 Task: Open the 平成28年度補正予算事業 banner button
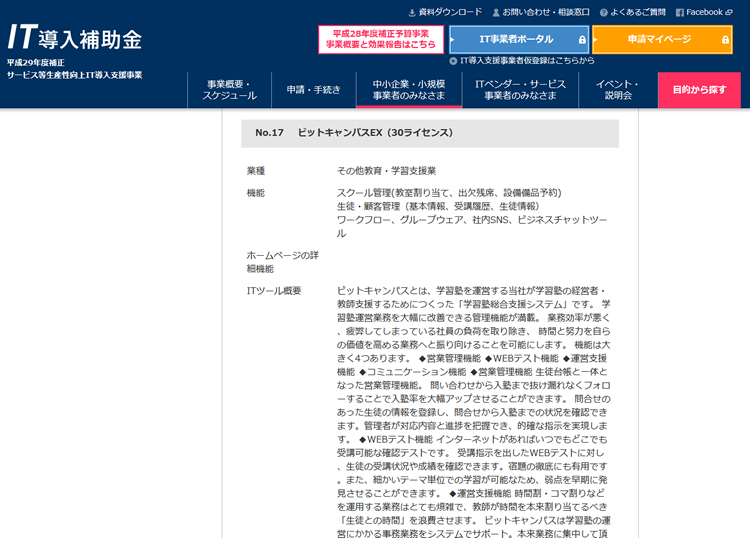381,39
